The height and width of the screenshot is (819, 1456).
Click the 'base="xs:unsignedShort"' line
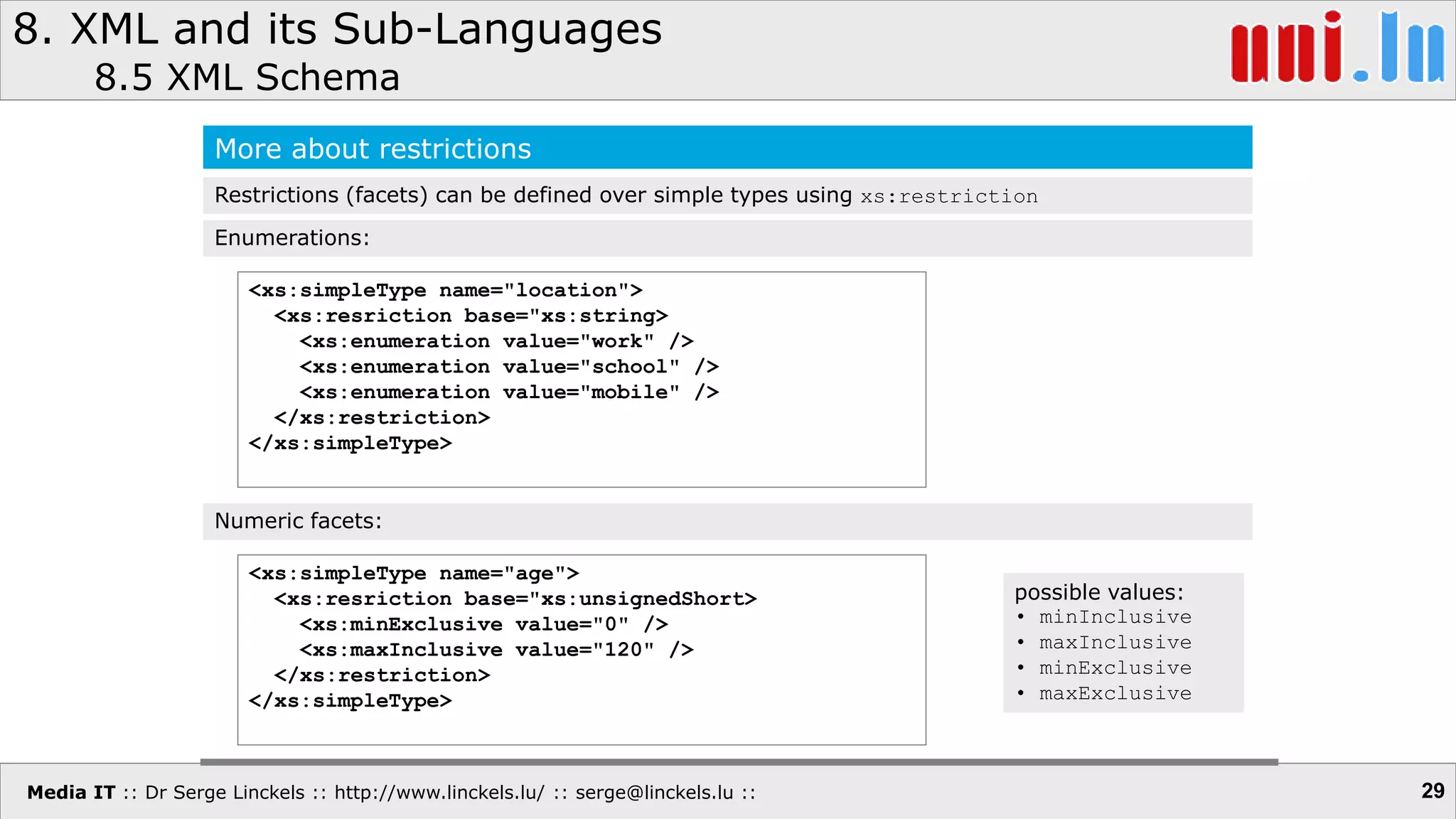click(x=515, y=599)
